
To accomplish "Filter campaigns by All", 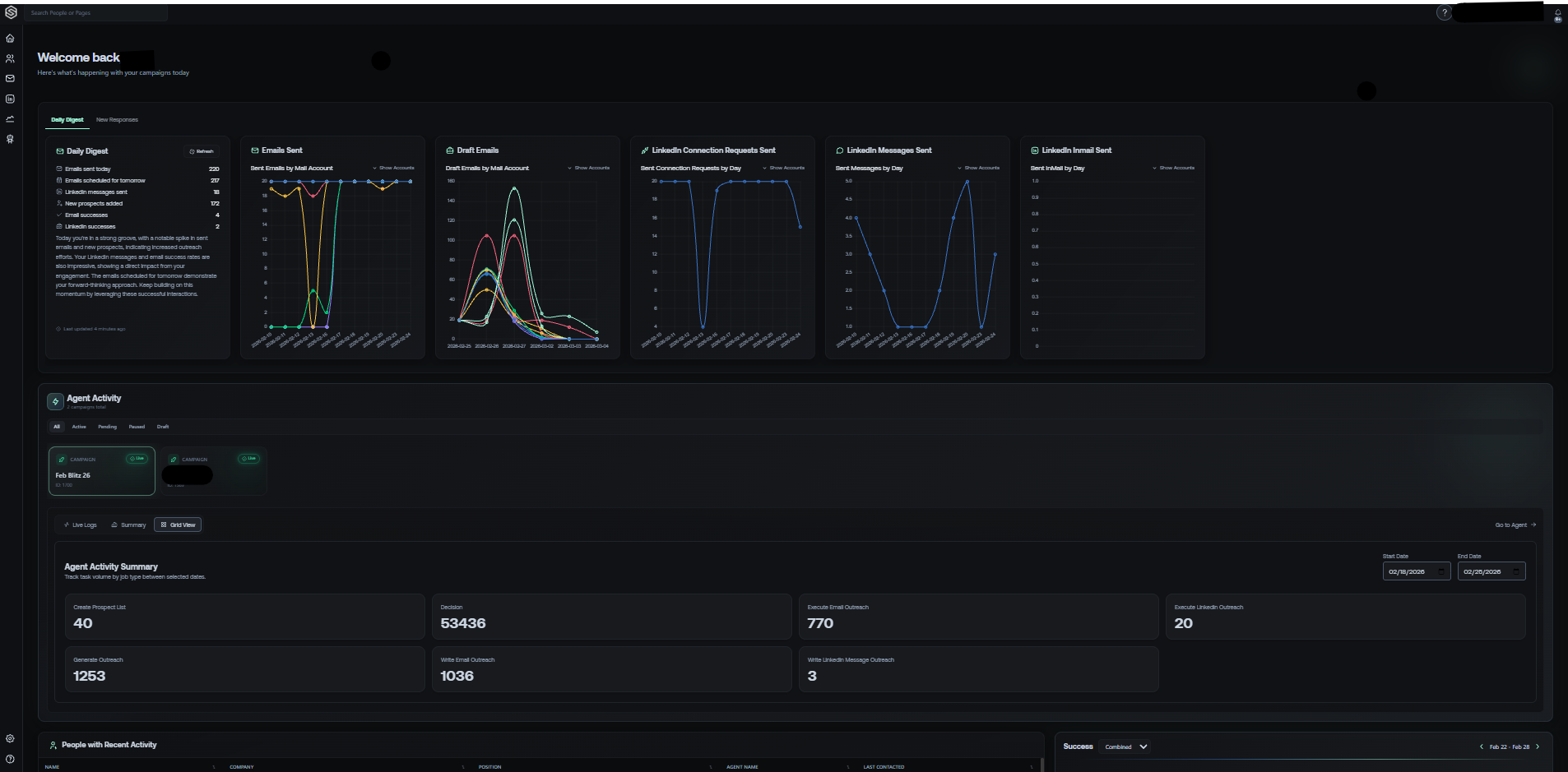I will tap(57, 427).
